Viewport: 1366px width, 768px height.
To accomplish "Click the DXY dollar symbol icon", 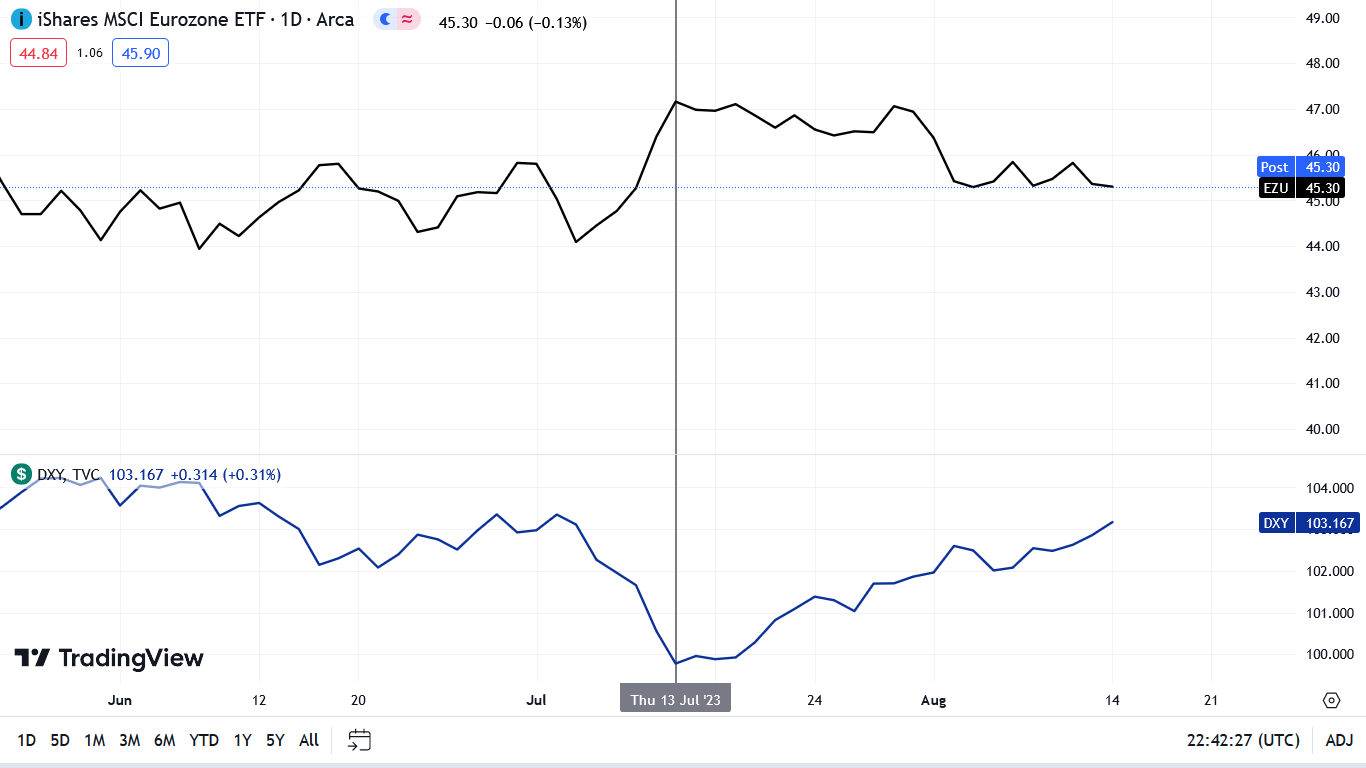I will pos(21,474).
